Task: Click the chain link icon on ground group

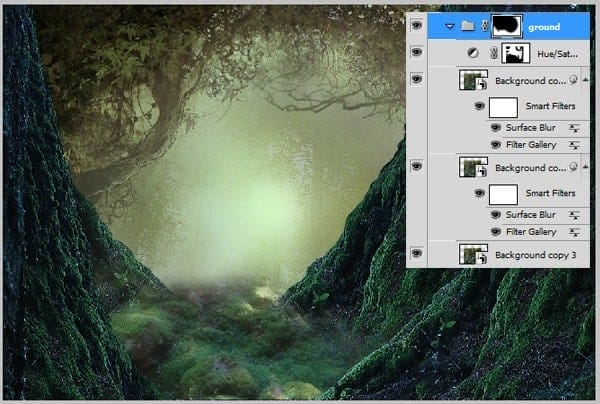Action: point(485,26)
